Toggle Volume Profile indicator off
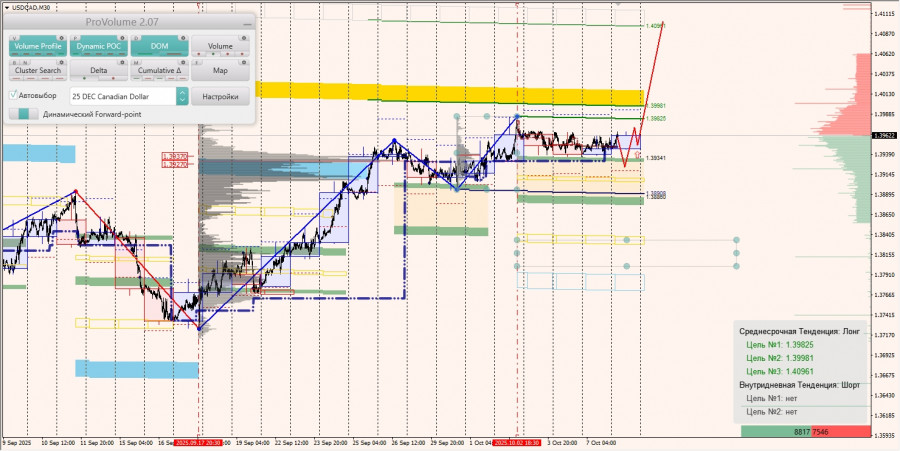 (x=38, y=46)
